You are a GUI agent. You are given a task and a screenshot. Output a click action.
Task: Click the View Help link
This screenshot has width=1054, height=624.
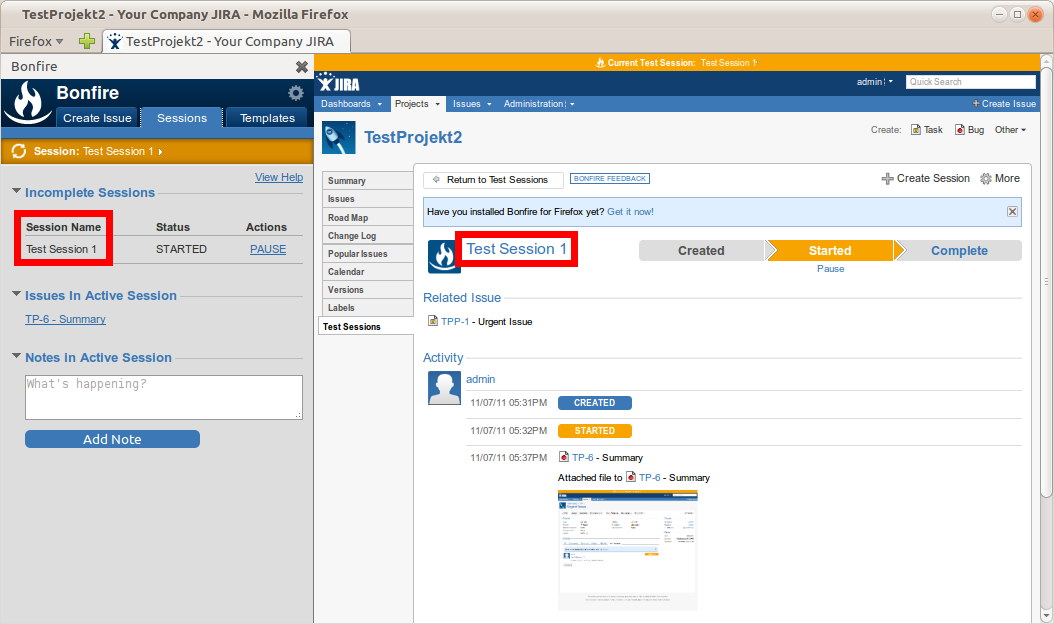point(279,177)
